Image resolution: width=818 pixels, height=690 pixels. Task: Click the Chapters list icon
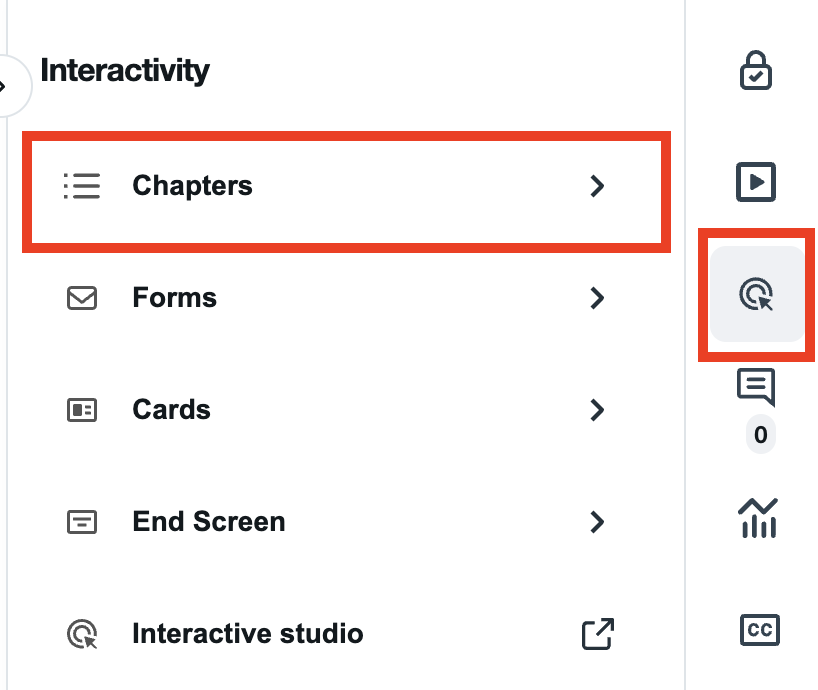click(82, 186)
